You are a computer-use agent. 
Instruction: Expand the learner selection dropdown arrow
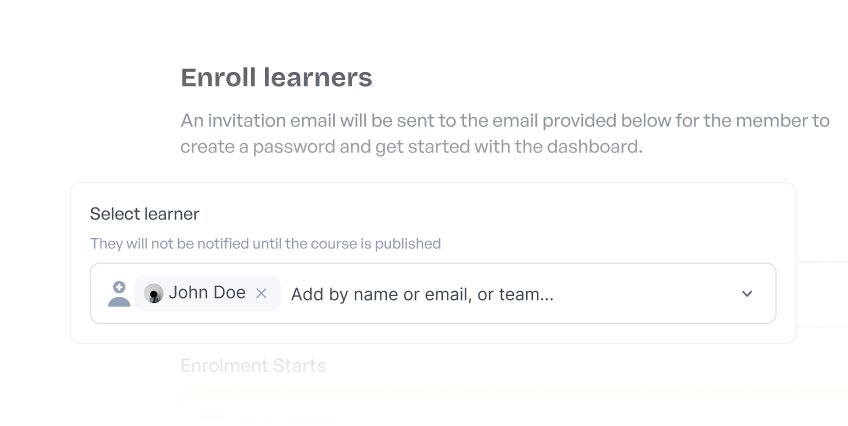[746, 294]
